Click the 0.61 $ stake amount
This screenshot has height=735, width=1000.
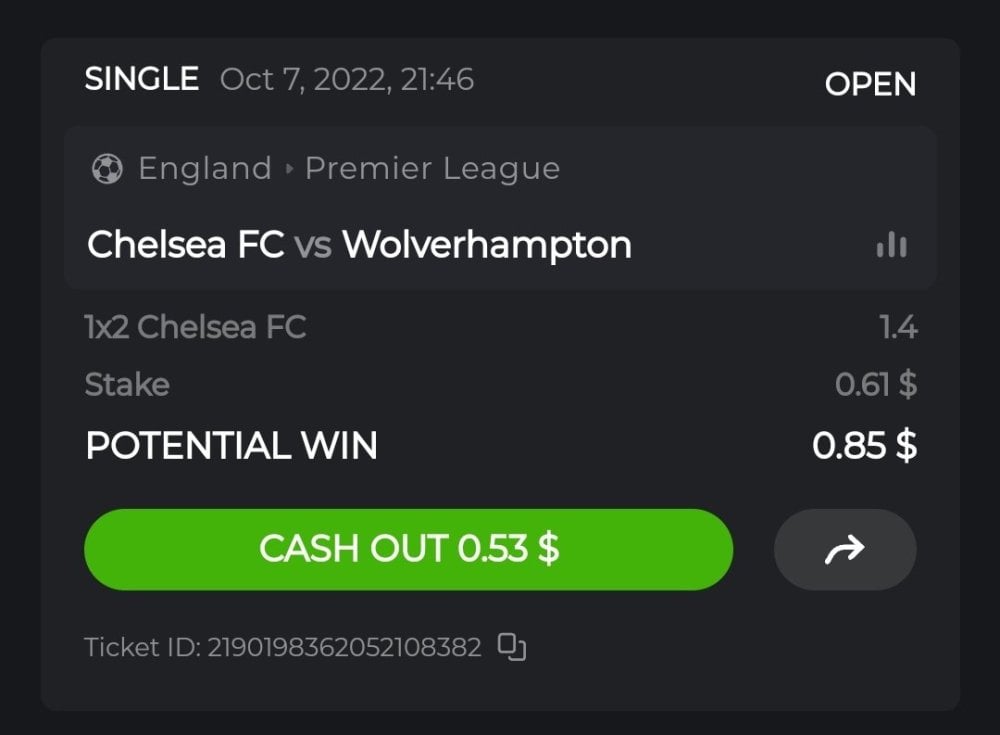pos(876,385)
